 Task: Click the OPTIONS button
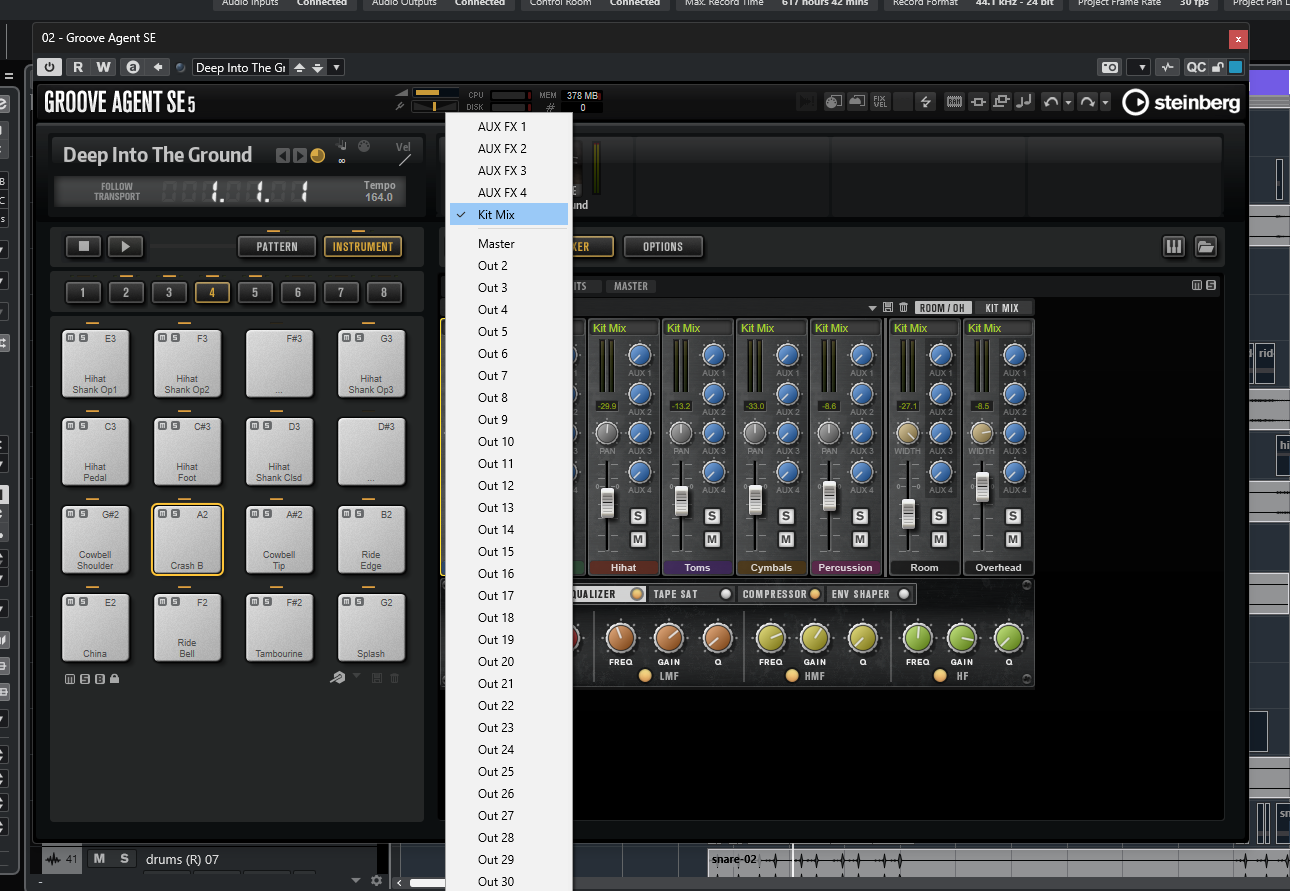pos(663,247)
